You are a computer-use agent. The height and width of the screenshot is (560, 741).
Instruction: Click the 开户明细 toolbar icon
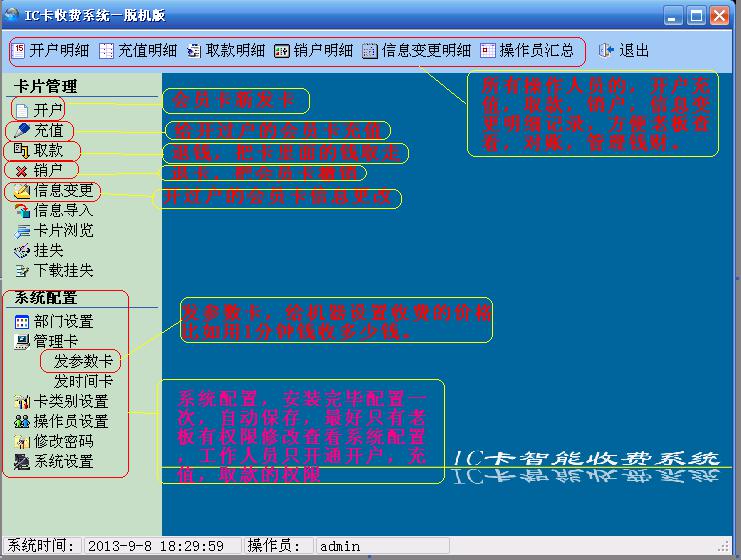(x=18, y=51)
